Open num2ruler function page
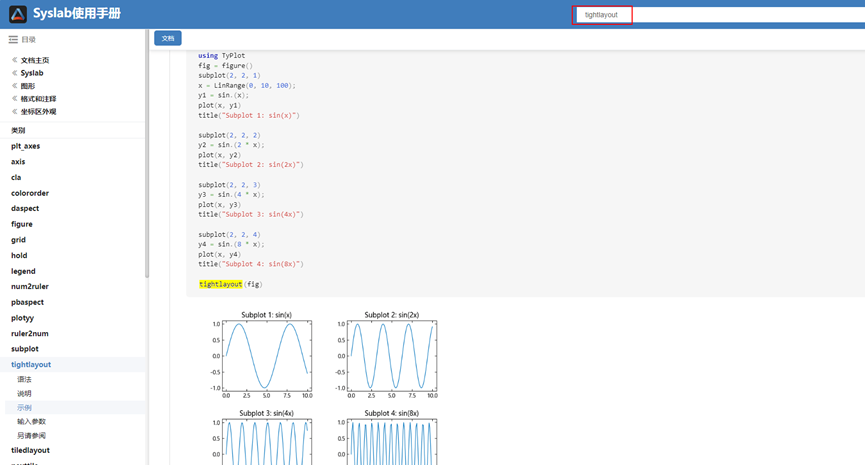Image resolution: width=865 pixels, height=465 pixels. tap(30, 286)
